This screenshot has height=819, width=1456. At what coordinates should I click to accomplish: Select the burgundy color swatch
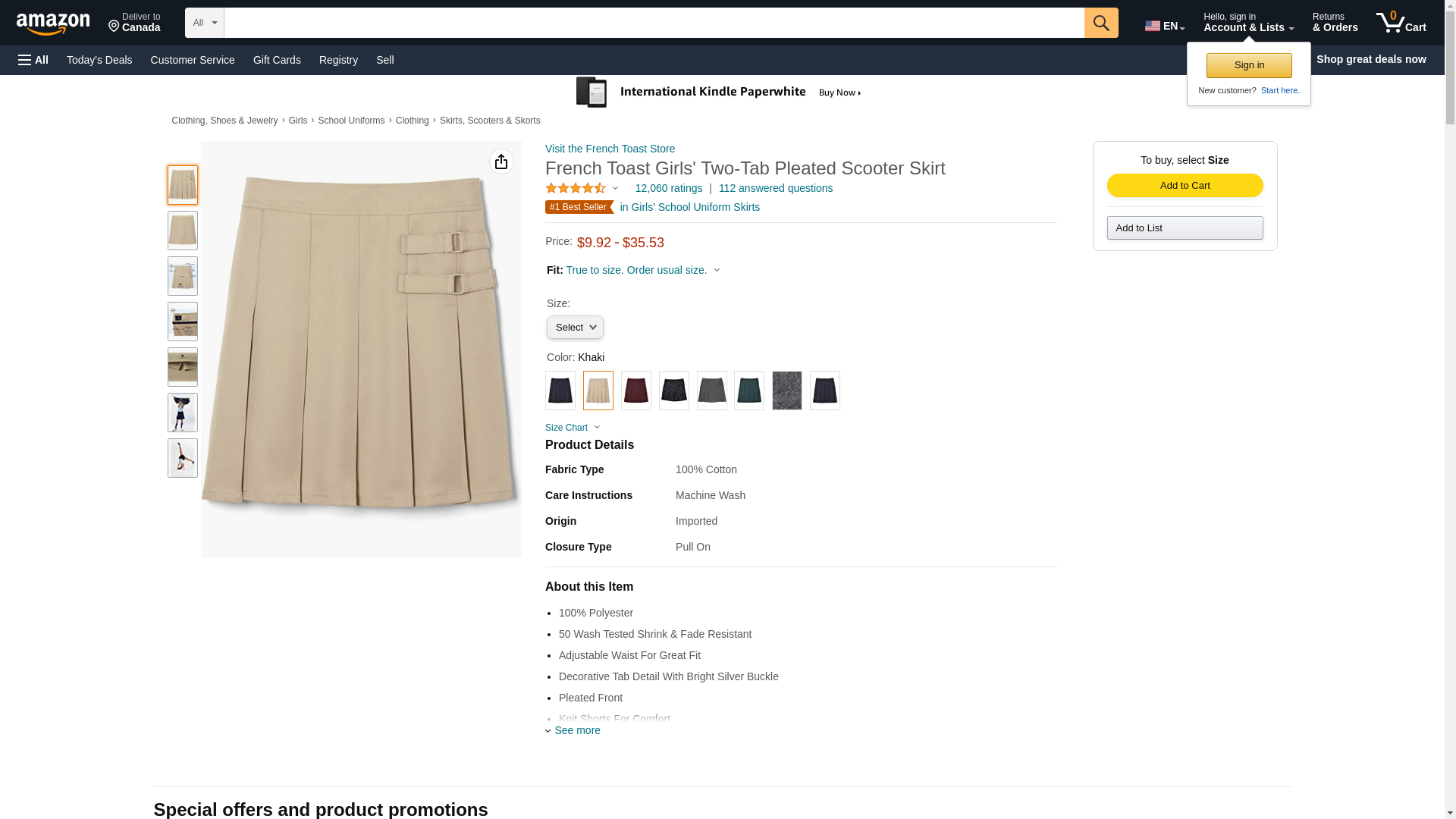pos(635,391)
